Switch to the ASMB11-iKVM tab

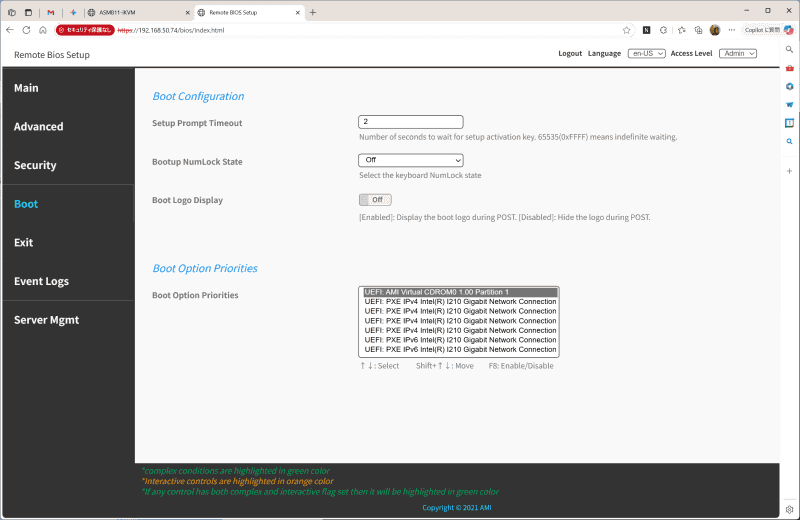coord(137,13)
